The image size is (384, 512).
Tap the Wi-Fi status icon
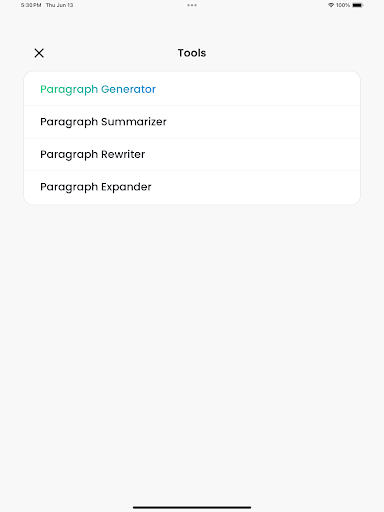(x=331, y=5)
